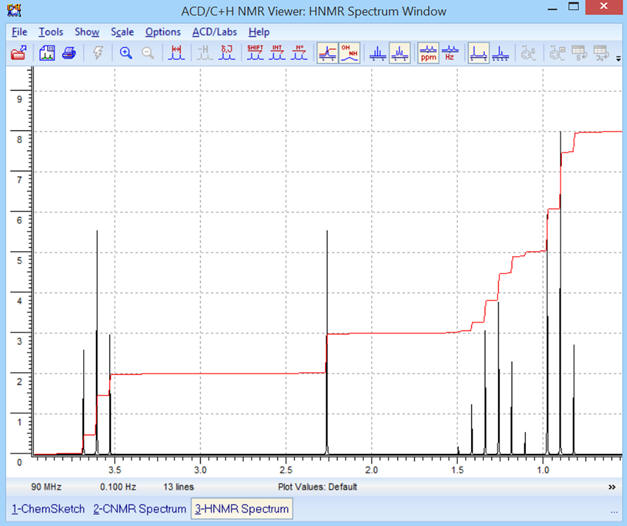
Task: Maximize the NMR Viewer window
Action: (x=574, y=7)
